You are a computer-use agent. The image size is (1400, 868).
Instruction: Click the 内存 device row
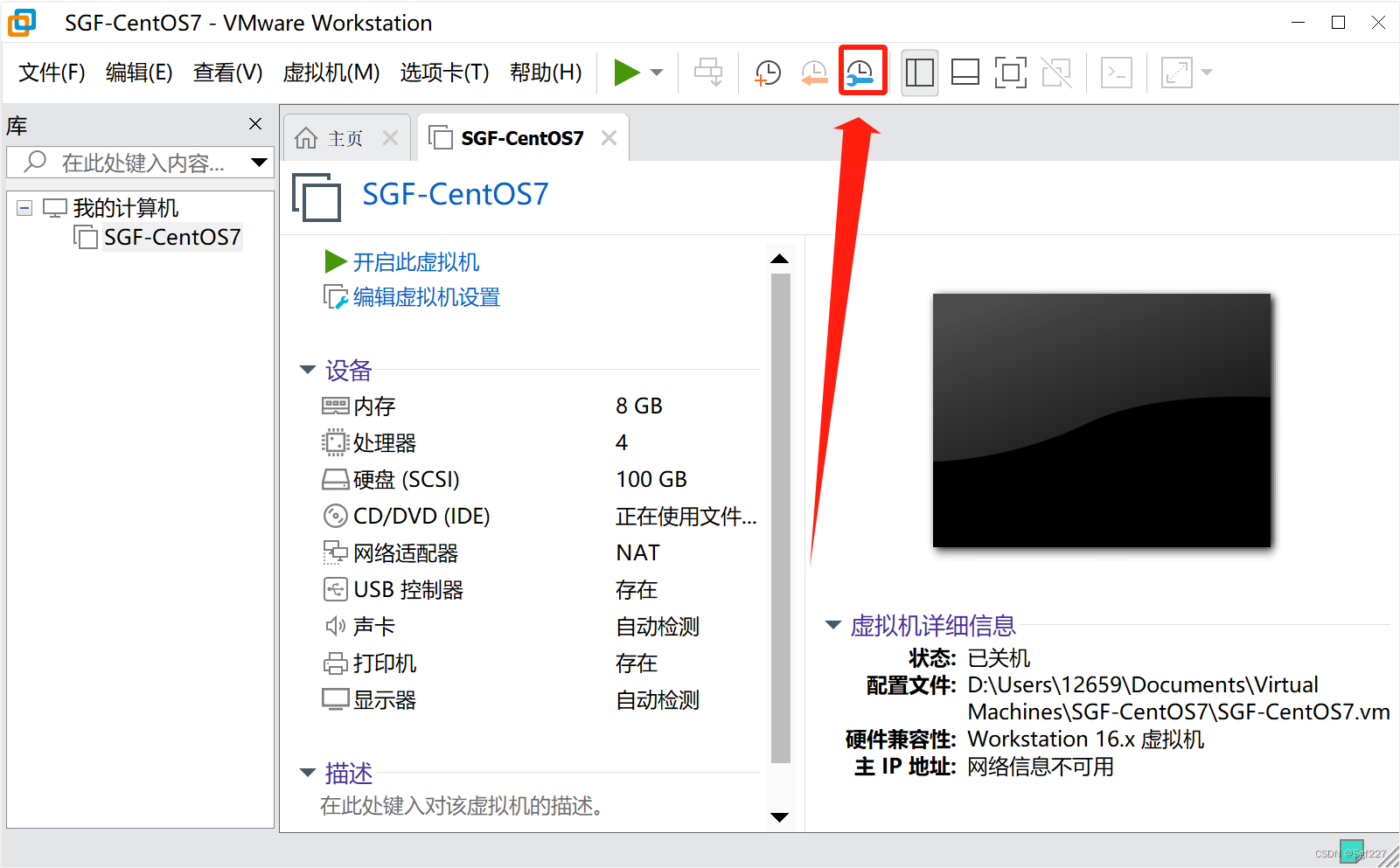540,406
